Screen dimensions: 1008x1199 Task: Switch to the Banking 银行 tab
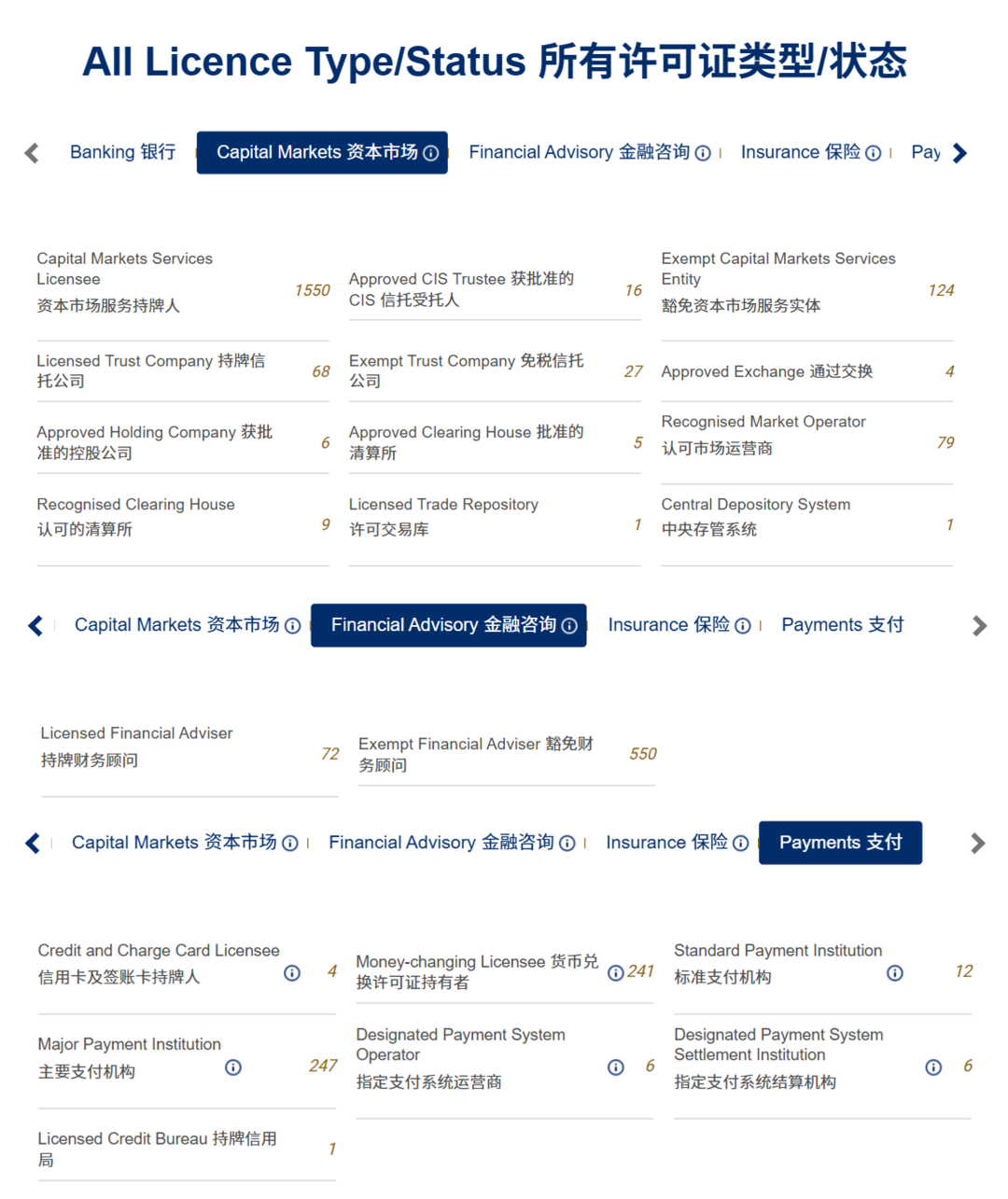(122, 152)
